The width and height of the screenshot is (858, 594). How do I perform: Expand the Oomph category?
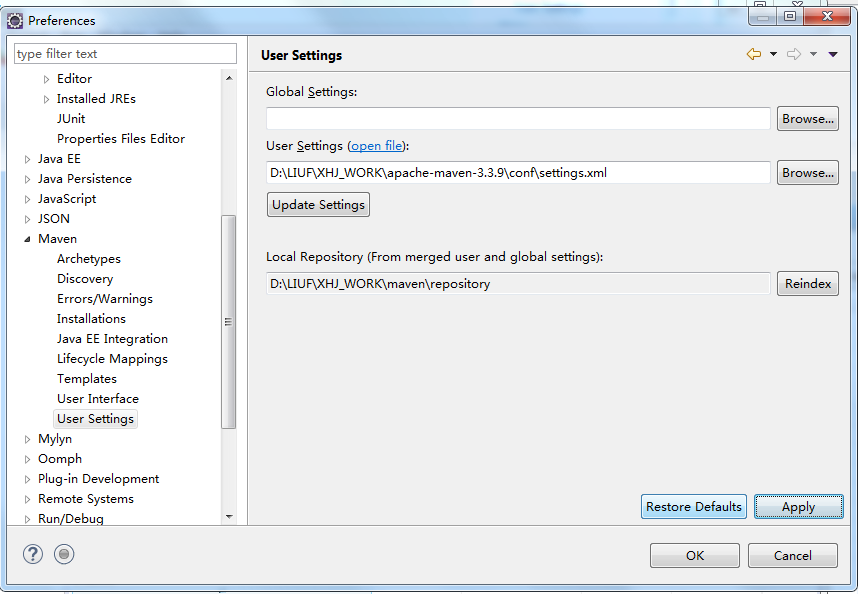(x=27, y=459)
